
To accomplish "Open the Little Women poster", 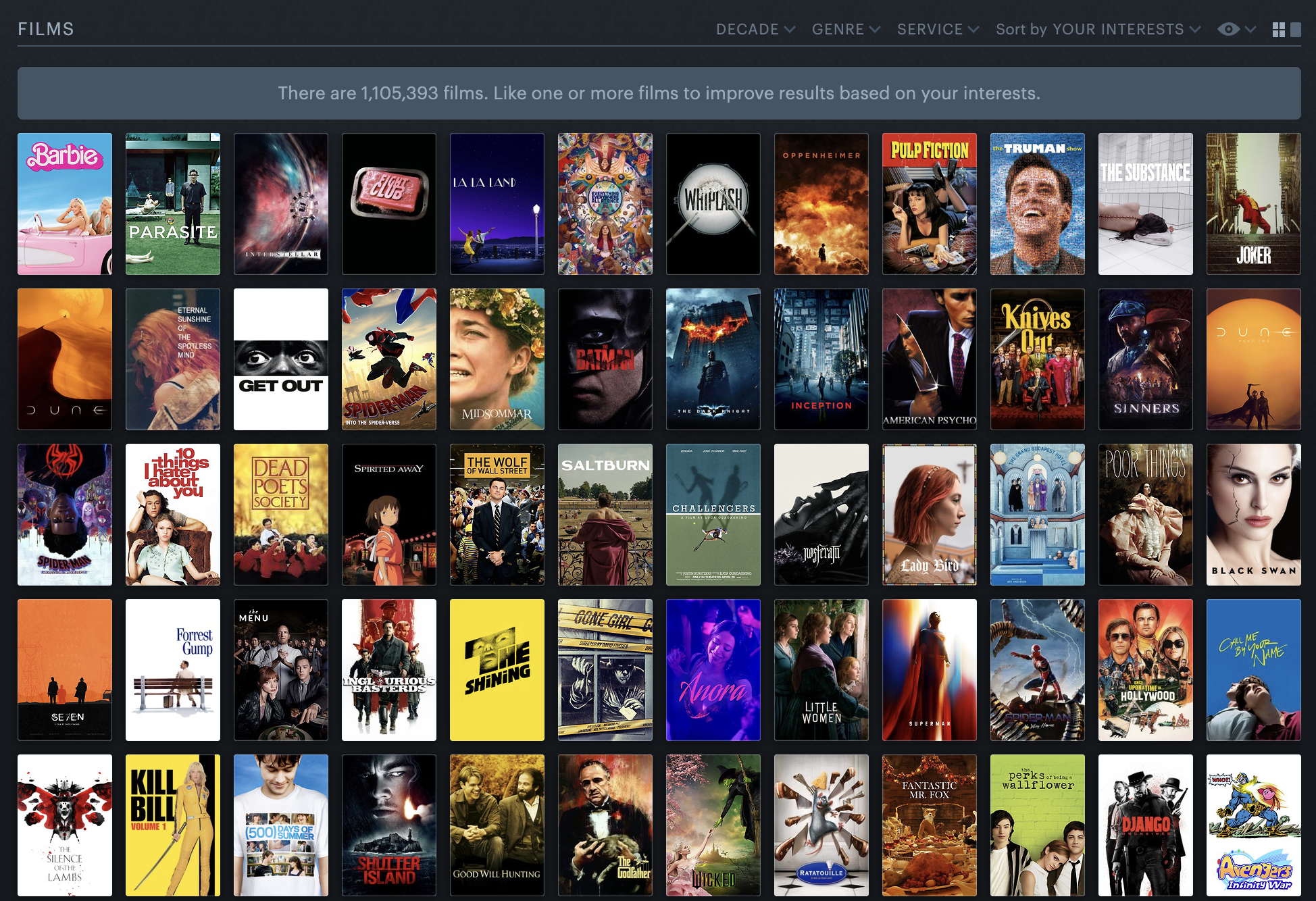I will (x=821, y=670).
